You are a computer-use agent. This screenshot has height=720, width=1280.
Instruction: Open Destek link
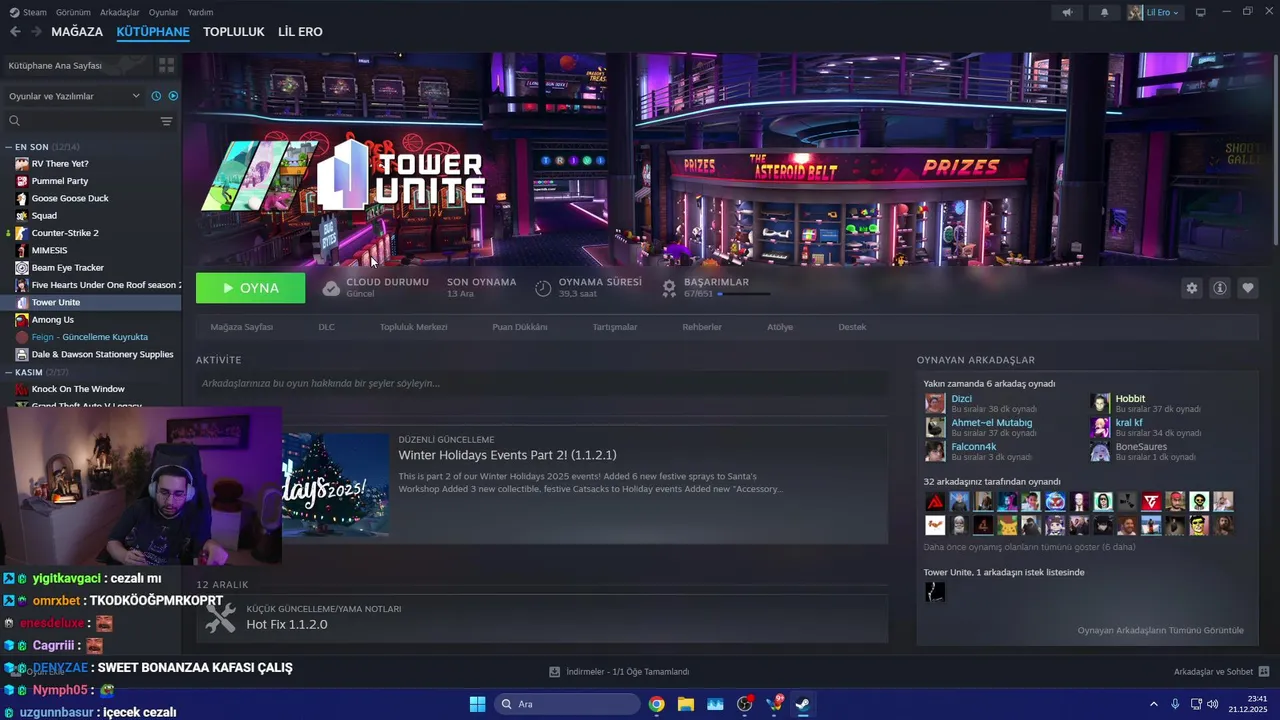(x=852, y=327)
